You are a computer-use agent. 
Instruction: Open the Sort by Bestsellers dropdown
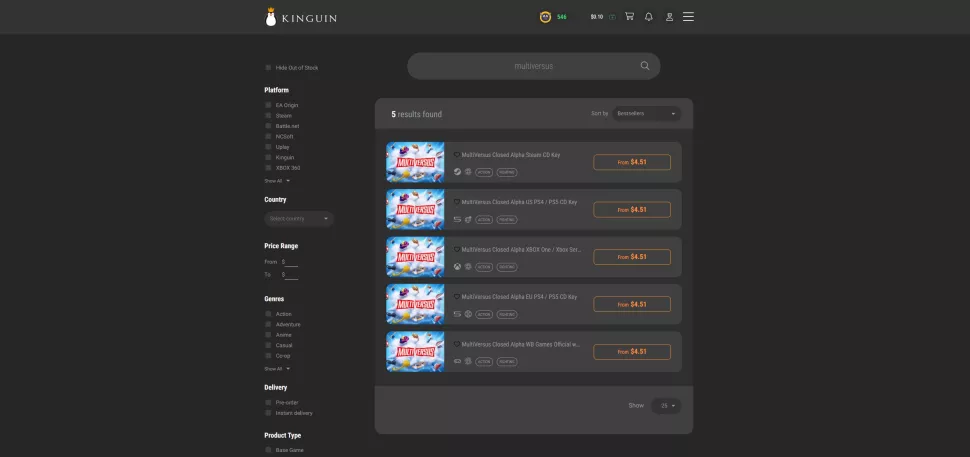646,114
